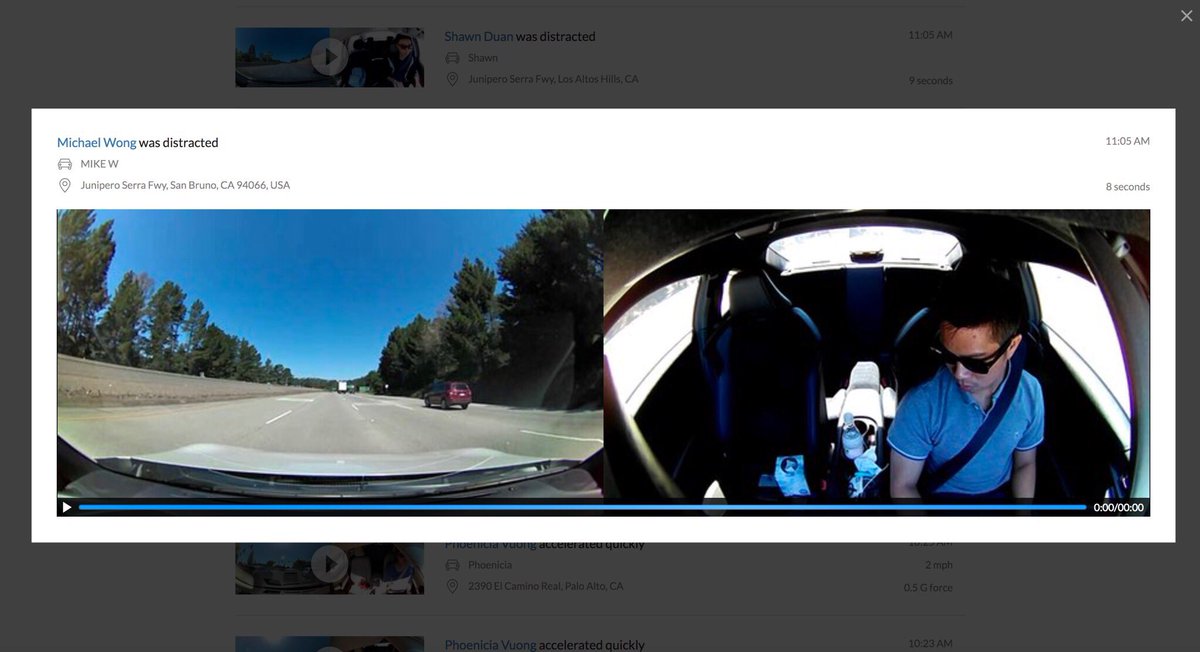
Task: Click Junipero Serra Fwy, Los Altos Hills address
Action: pos(553,79)
